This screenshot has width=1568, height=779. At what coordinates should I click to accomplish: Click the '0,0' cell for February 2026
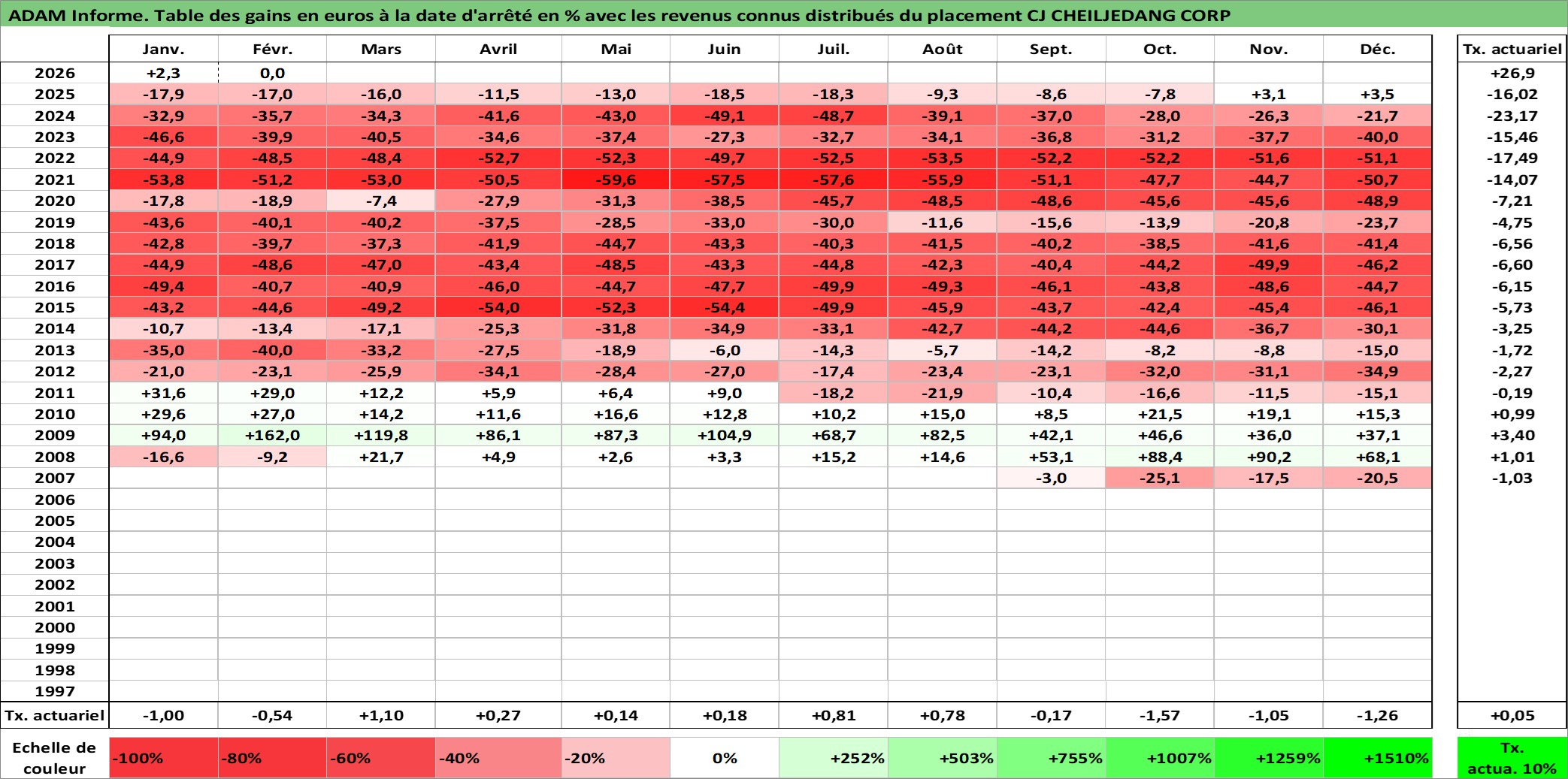pyautogui.click(x=272, y=73)
